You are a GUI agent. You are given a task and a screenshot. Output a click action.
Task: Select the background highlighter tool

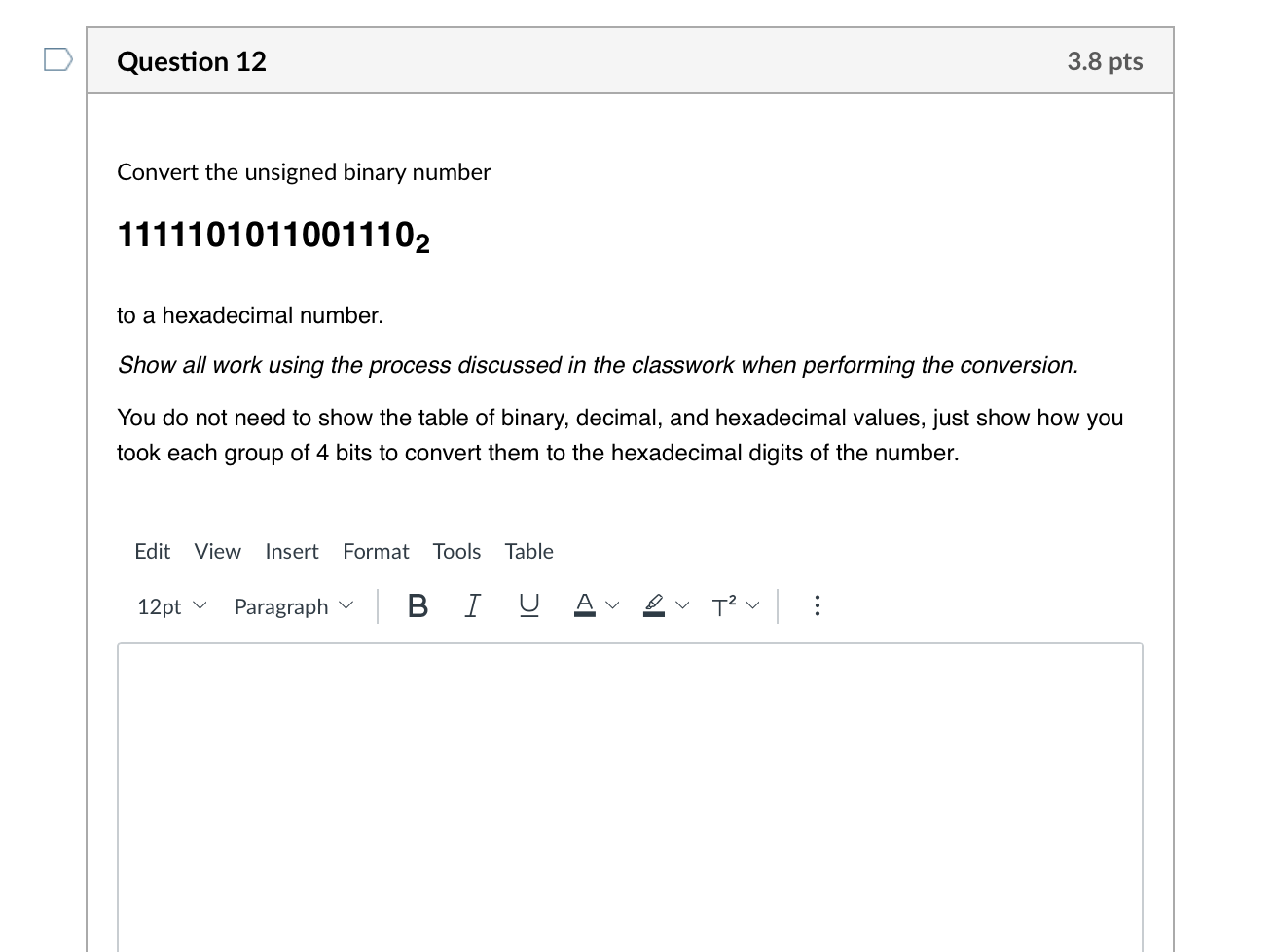click(x=652, y=604)
